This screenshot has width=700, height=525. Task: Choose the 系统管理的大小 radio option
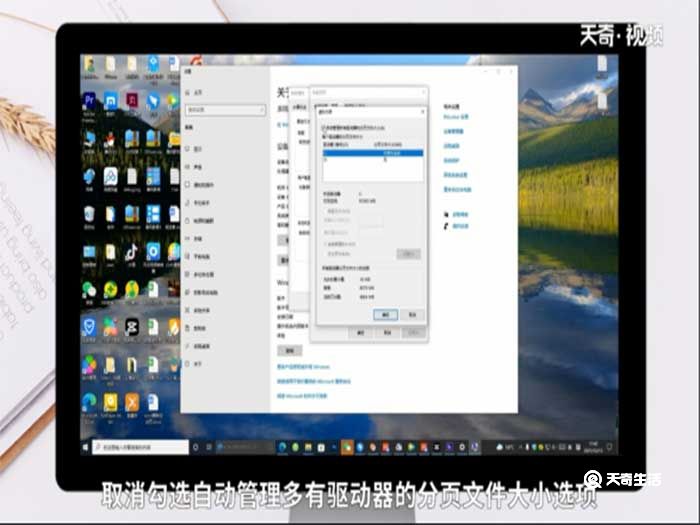click(x=322, y=243)
